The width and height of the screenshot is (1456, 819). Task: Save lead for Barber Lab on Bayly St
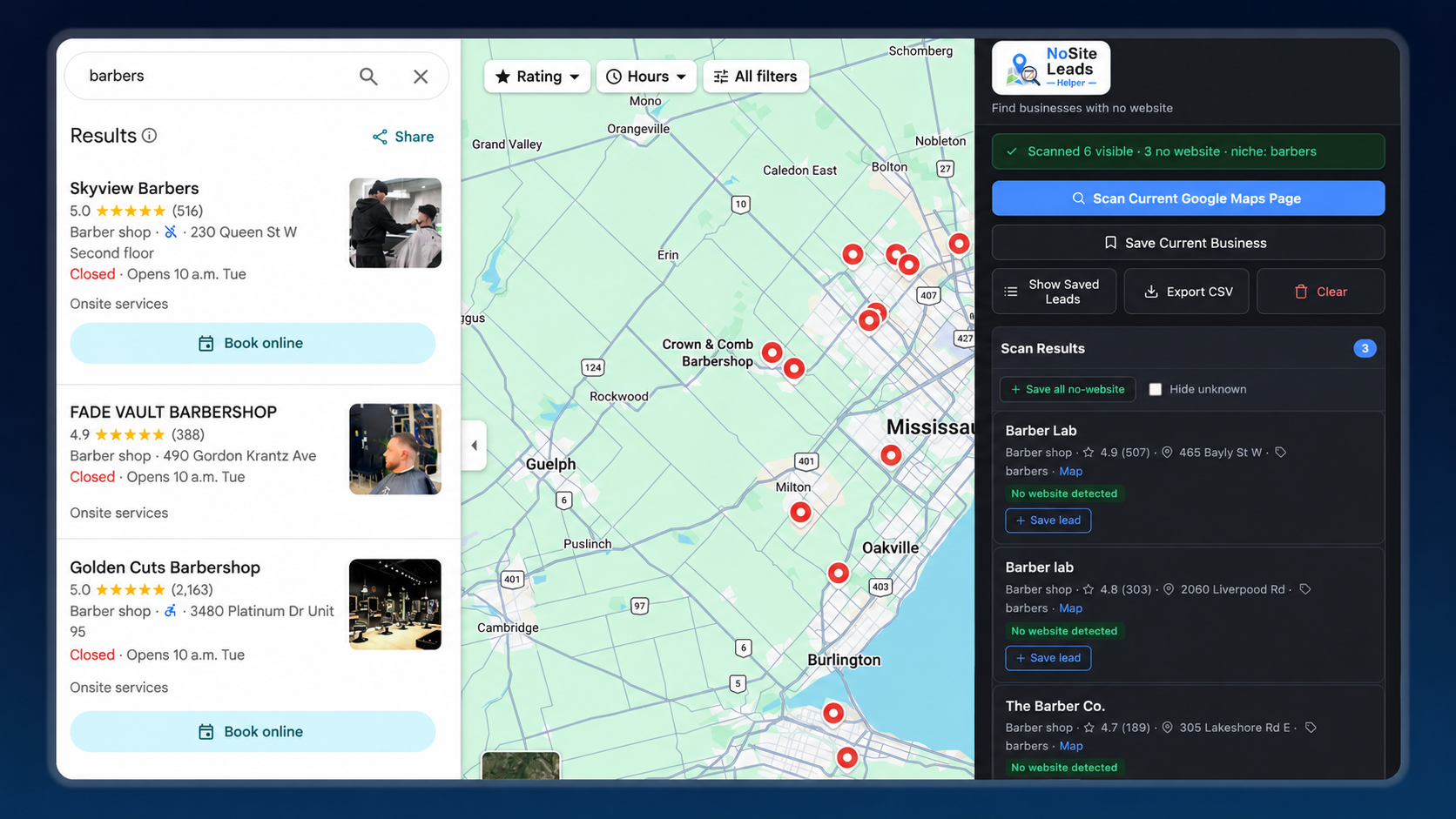[x=1048, y=520]
